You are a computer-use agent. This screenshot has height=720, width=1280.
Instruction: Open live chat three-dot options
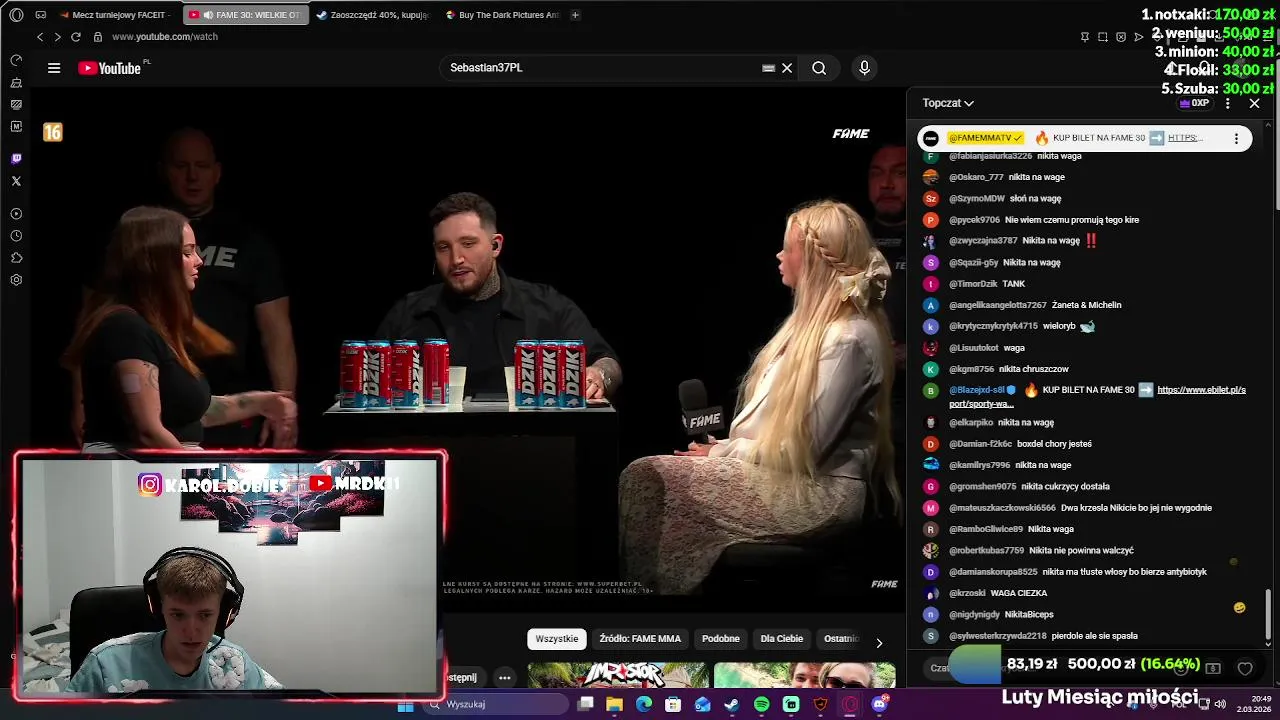click(1228, 103)
